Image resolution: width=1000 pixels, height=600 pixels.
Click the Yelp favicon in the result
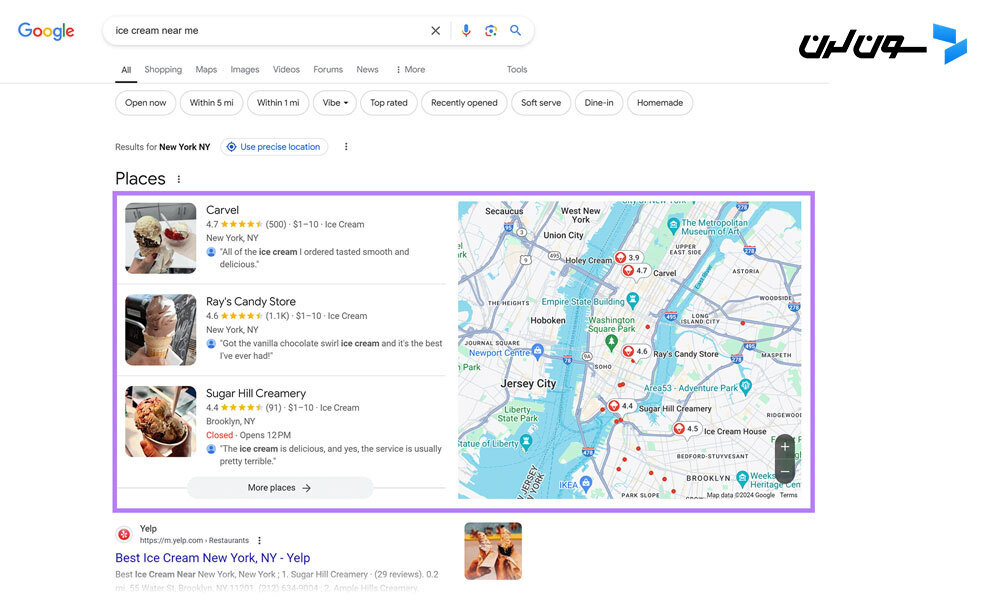124,534
